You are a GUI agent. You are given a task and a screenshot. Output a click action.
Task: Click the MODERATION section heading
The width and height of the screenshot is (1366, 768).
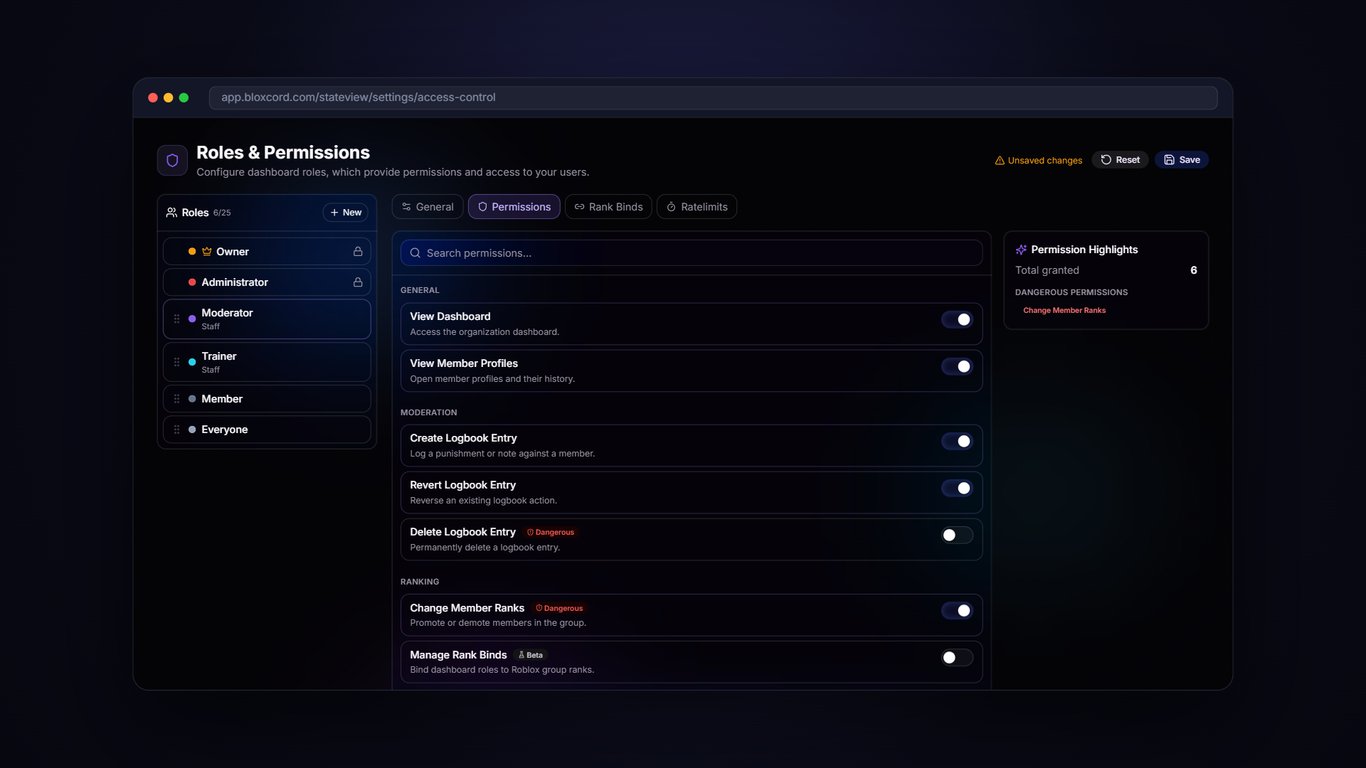pyautogui.click(x=429, y=412)
